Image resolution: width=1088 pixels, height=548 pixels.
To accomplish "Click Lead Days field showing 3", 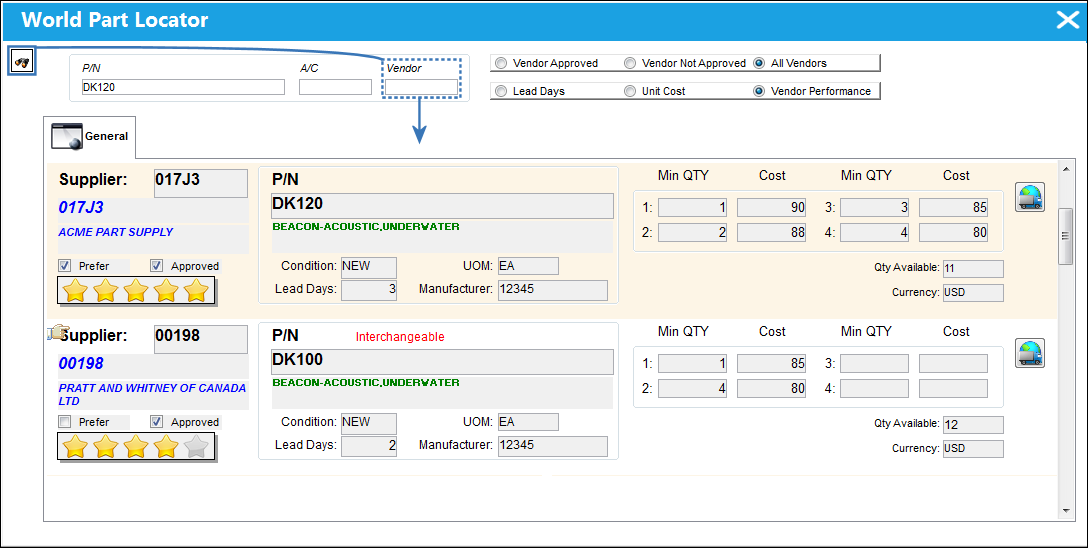I will point(369,290).
